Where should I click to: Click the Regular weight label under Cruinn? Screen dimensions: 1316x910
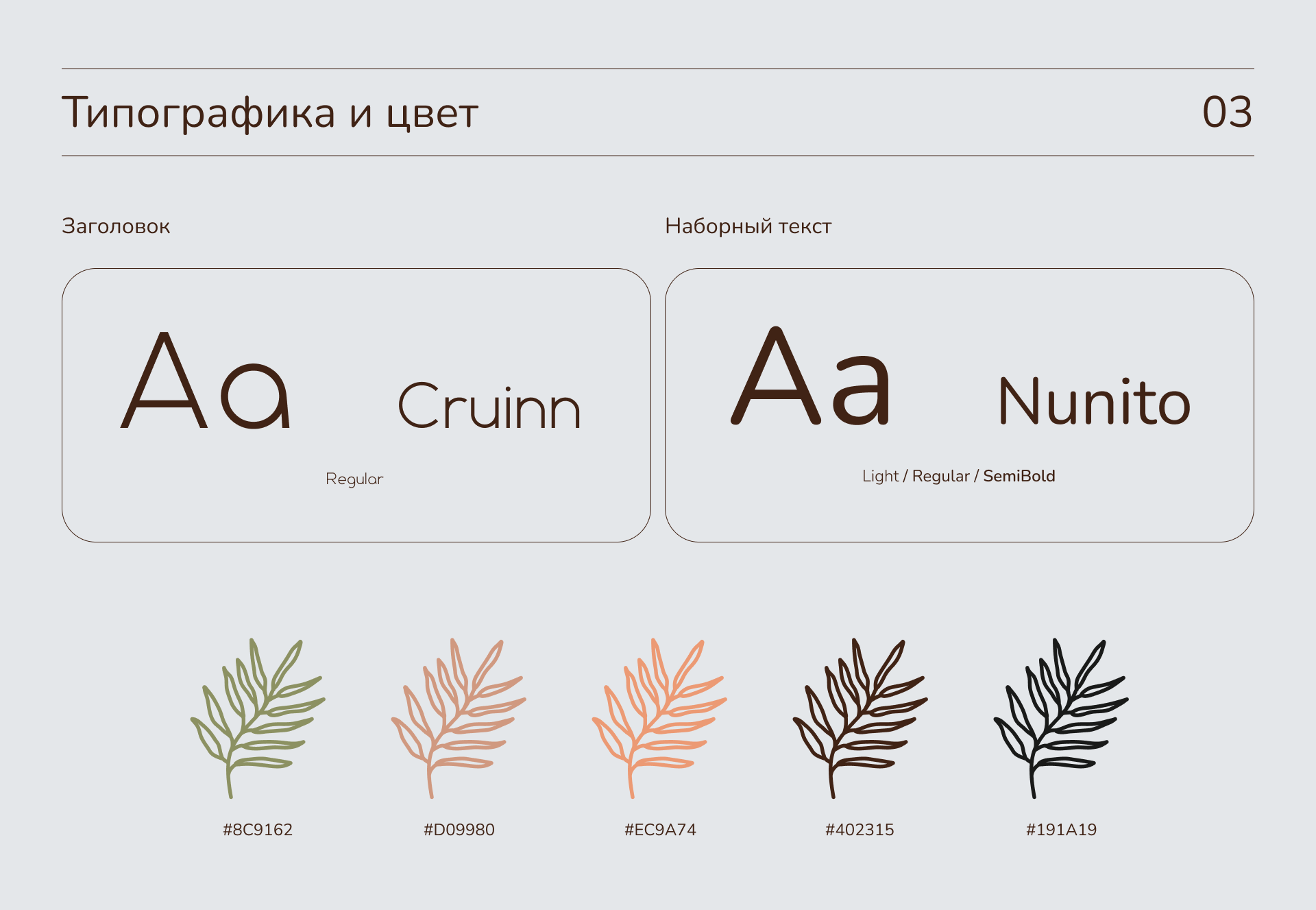[354, 479]
